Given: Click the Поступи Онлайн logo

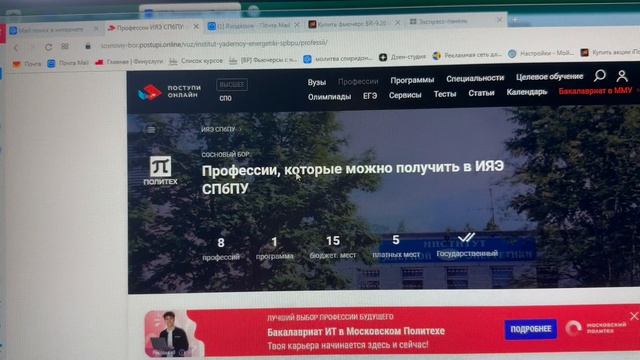Looking at the screenshot, I should pyautogui.click(x=169, y=92).
